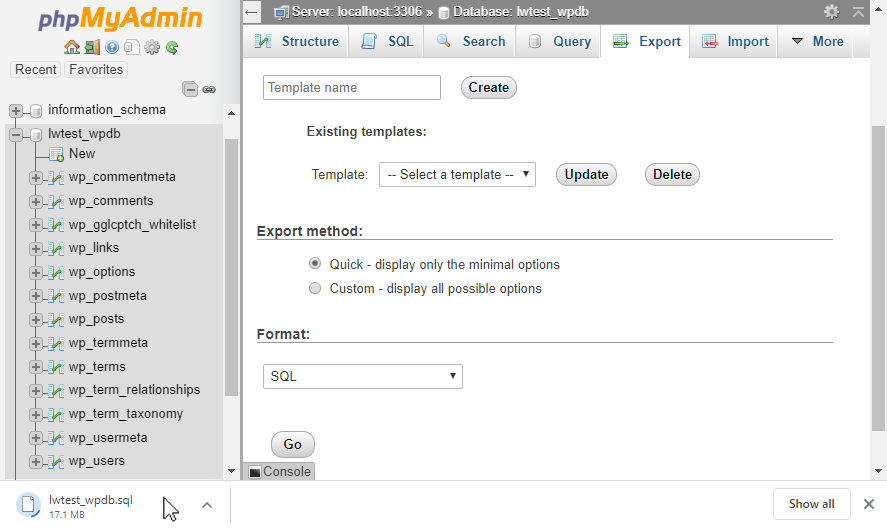887x529 pixels.
Task: Select Custom export method option
Action: [315, 288]
